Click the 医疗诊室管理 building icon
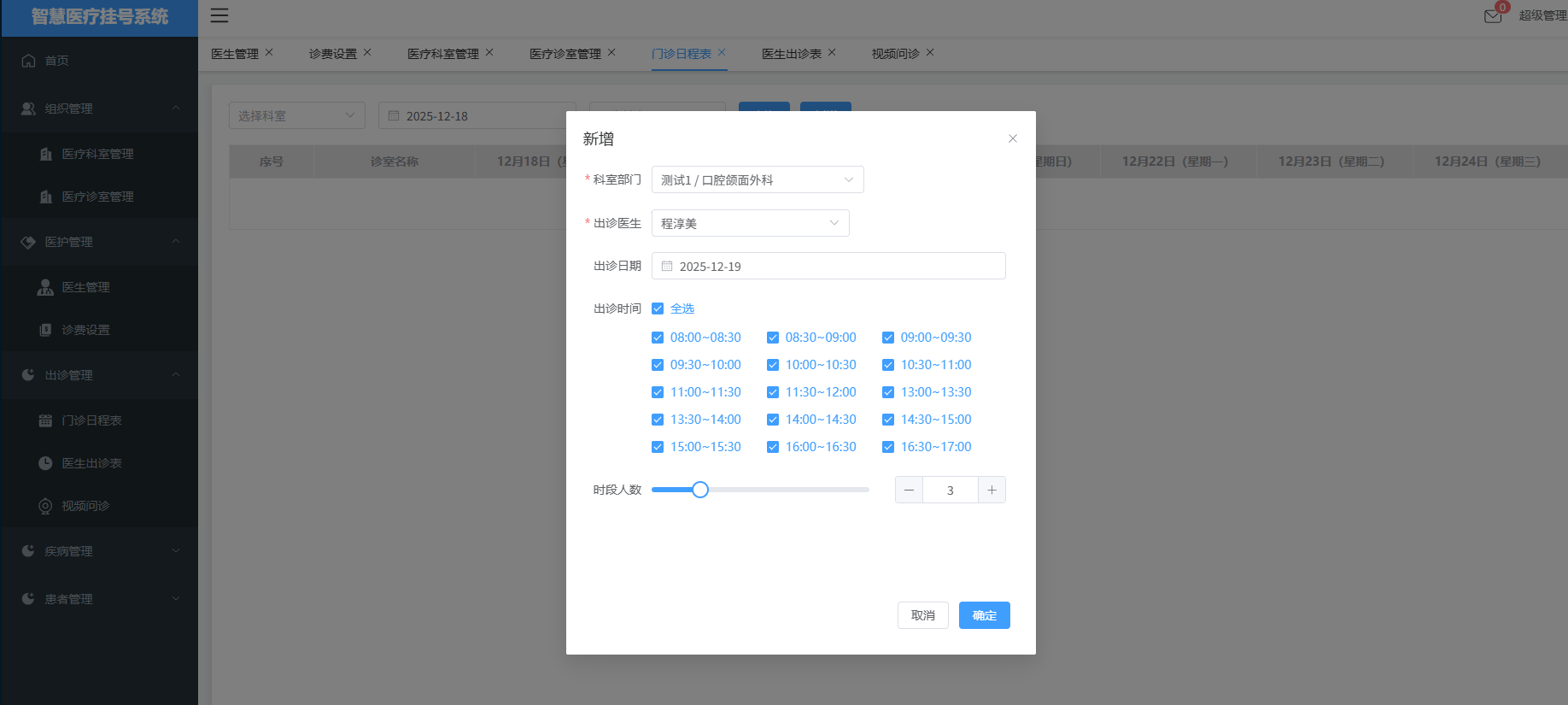The width and height of the screenshot is (1568, 705). click(46, 197)
